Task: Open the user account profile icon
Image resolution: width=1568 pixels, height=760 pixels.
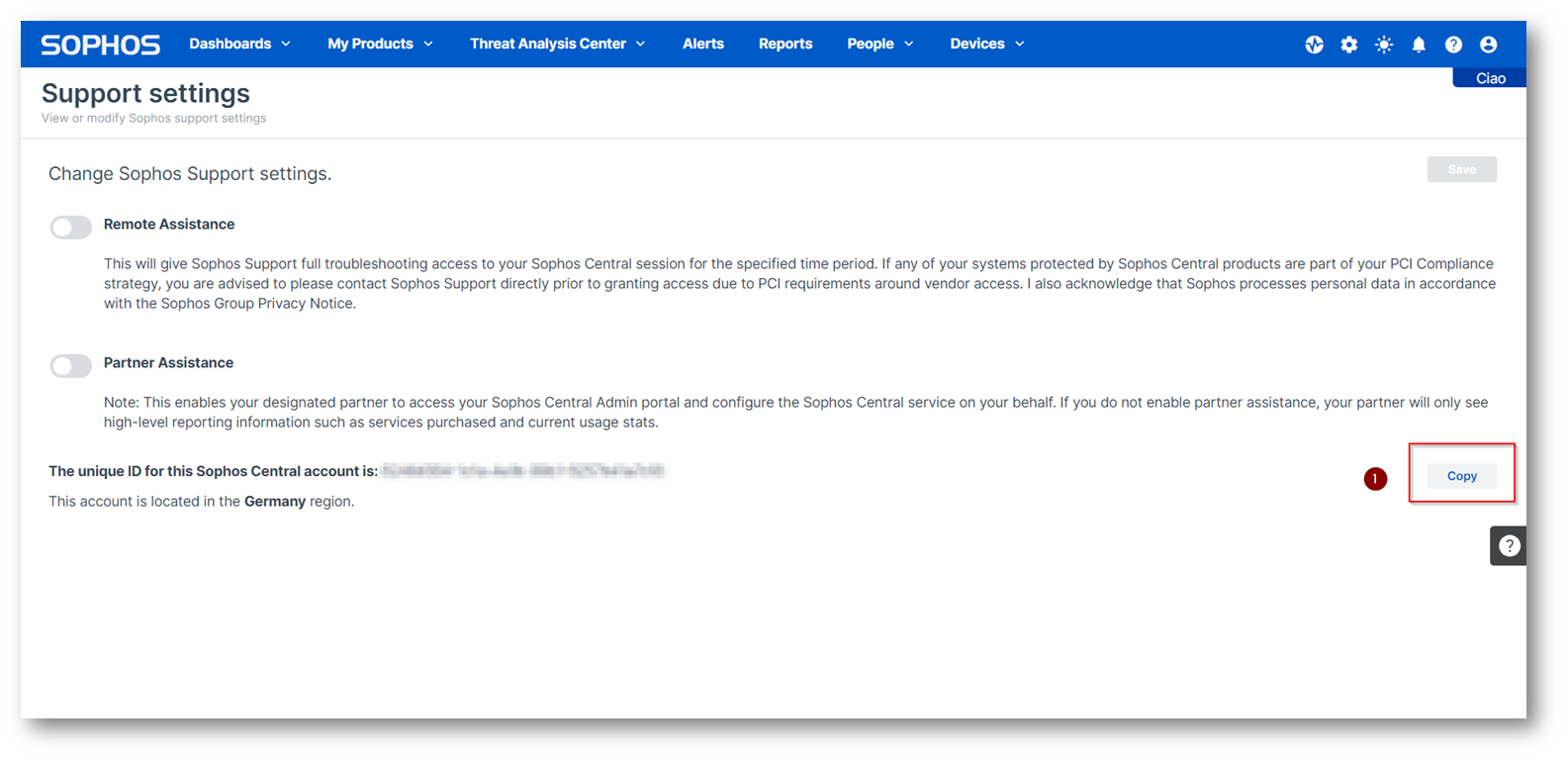Action: pyautogui.click(x=1488, y=45)
